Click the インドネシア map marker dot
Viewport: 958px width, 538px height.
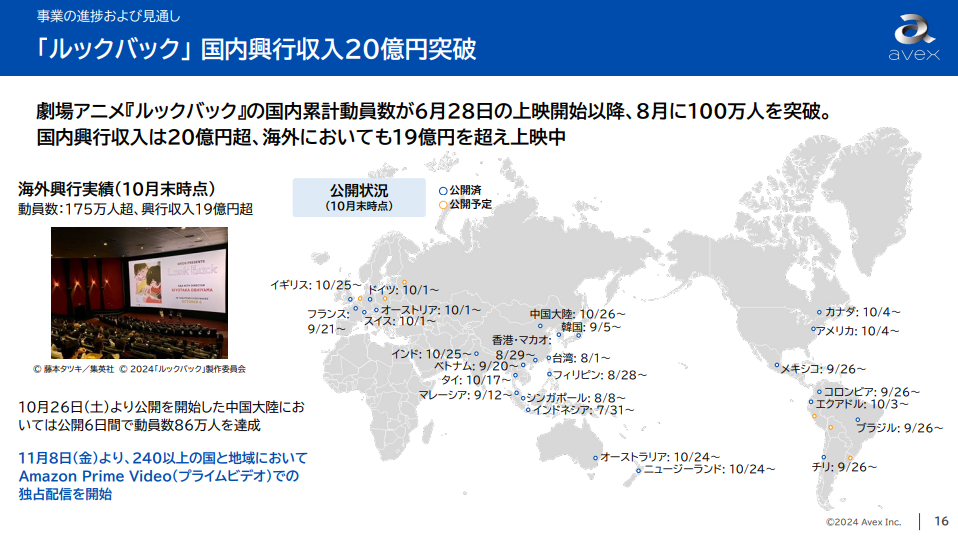click(x=528, y=409)
